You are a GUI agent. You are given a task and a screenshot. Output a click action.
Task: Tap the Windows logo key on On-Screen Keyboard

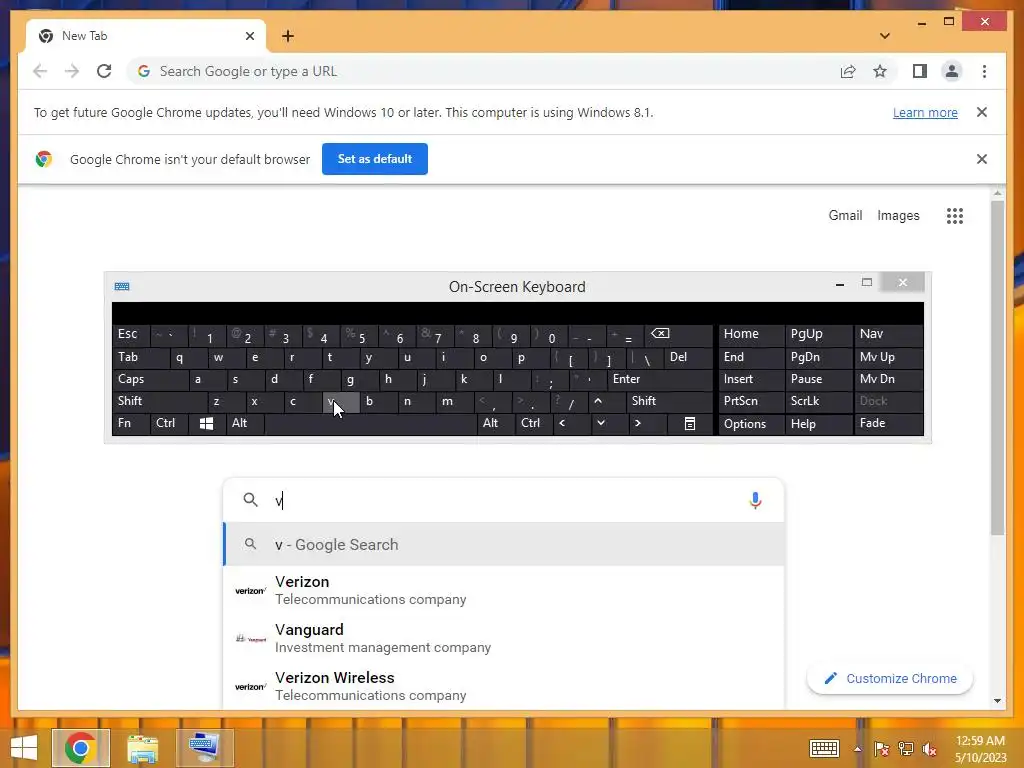pos(206,423)
